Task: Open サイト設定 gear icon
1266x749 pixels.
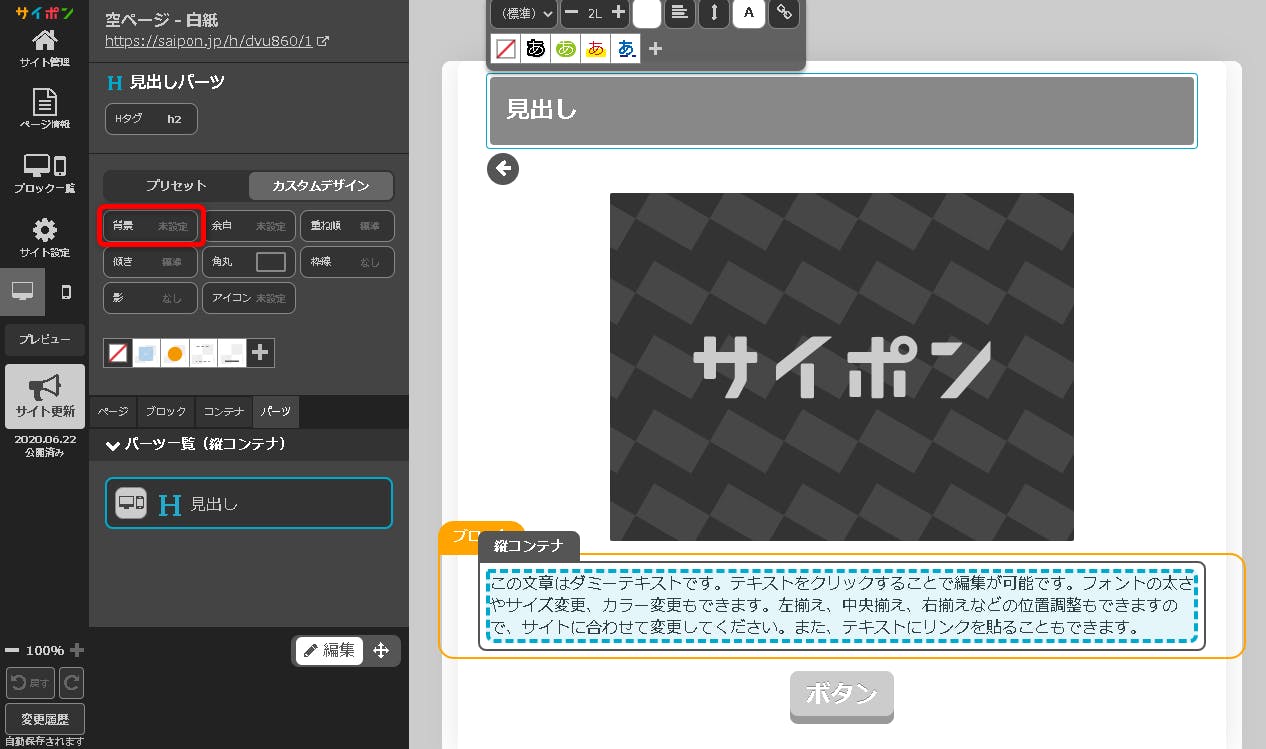Action: pyautogui.click(x=44, y=238)
